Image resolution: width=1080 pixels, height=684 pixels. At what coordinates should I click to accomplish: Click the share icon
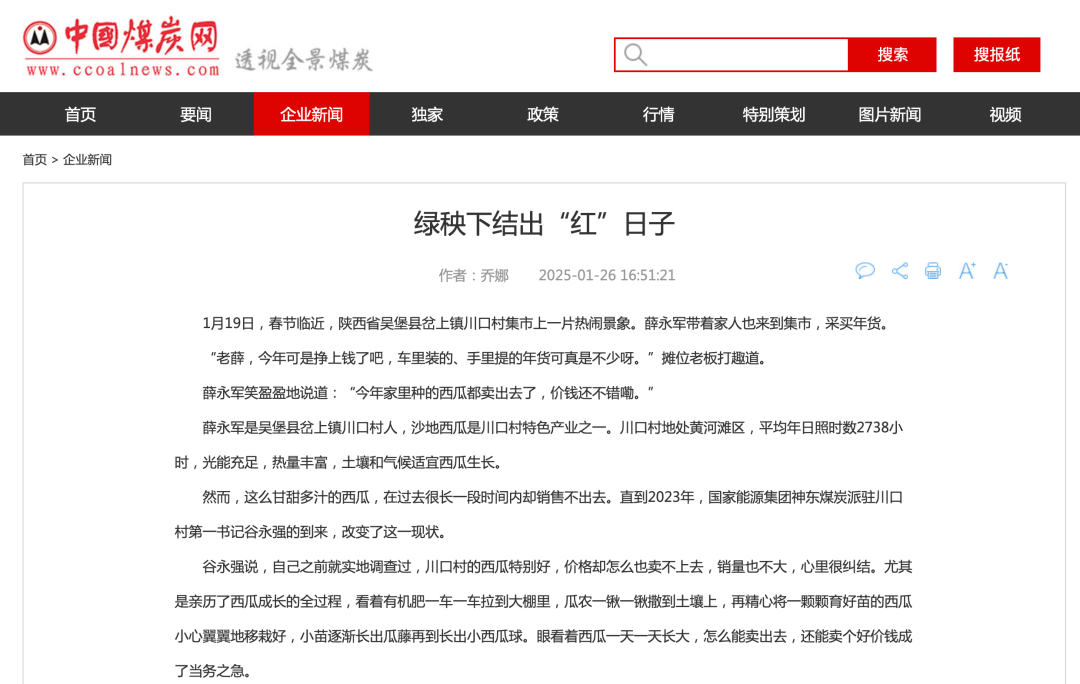pyautogui.click(x=900, y=271)
